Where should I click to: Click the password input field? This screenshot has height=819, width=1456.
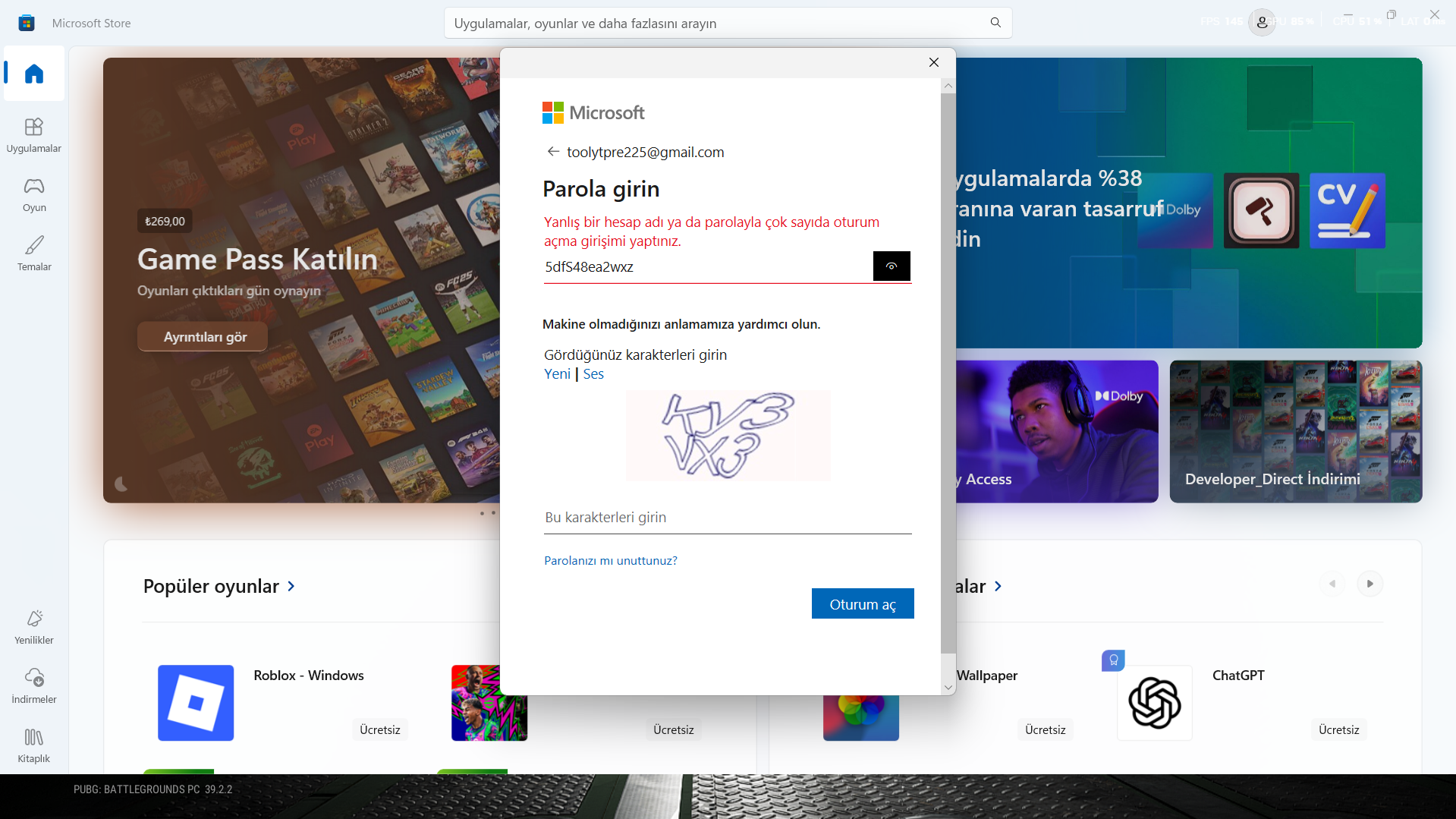708,267
